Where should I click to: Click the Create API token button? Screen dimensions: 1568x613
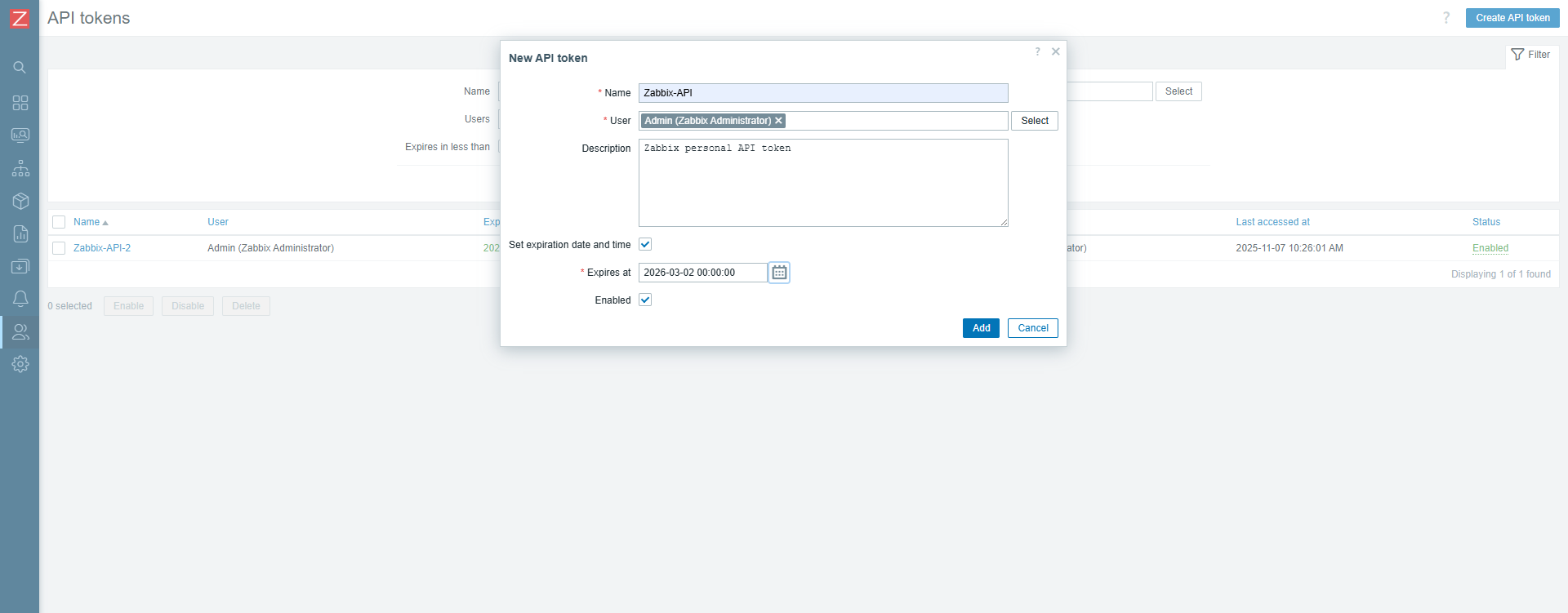point(1512,18)
